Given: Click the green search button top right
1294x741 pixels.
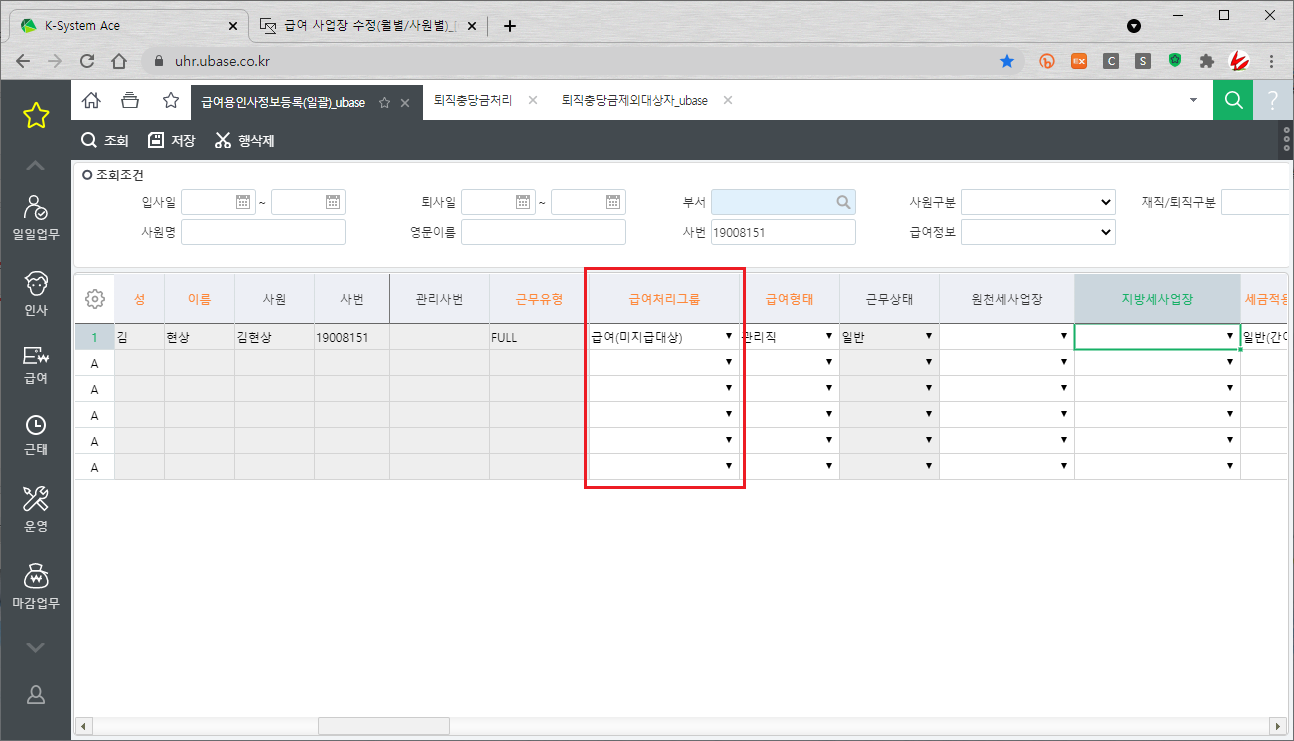Looking at the screenshot, I should [x=1233, y=100].
